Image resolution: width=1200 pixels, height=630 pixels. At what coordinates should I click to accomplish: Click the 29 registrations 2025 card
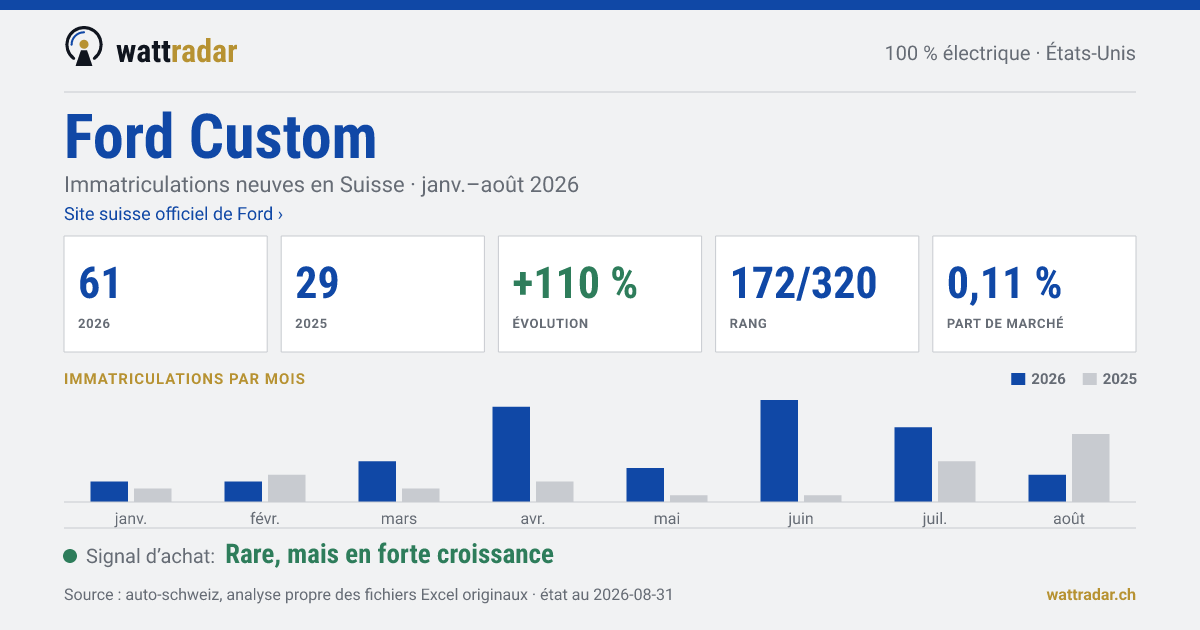(x=383, y=294)
